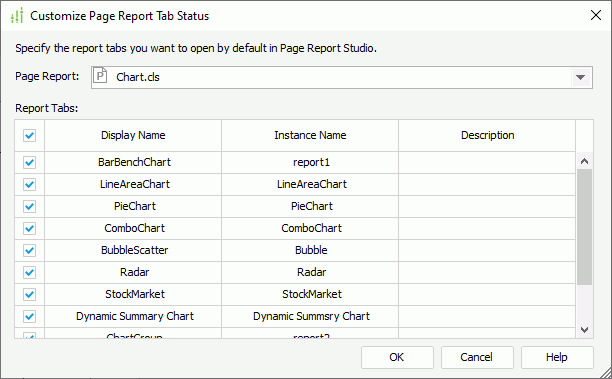Select the PieChart instance name cell
The width and height of the screenshot is (612, 379).
coord(310,206)
